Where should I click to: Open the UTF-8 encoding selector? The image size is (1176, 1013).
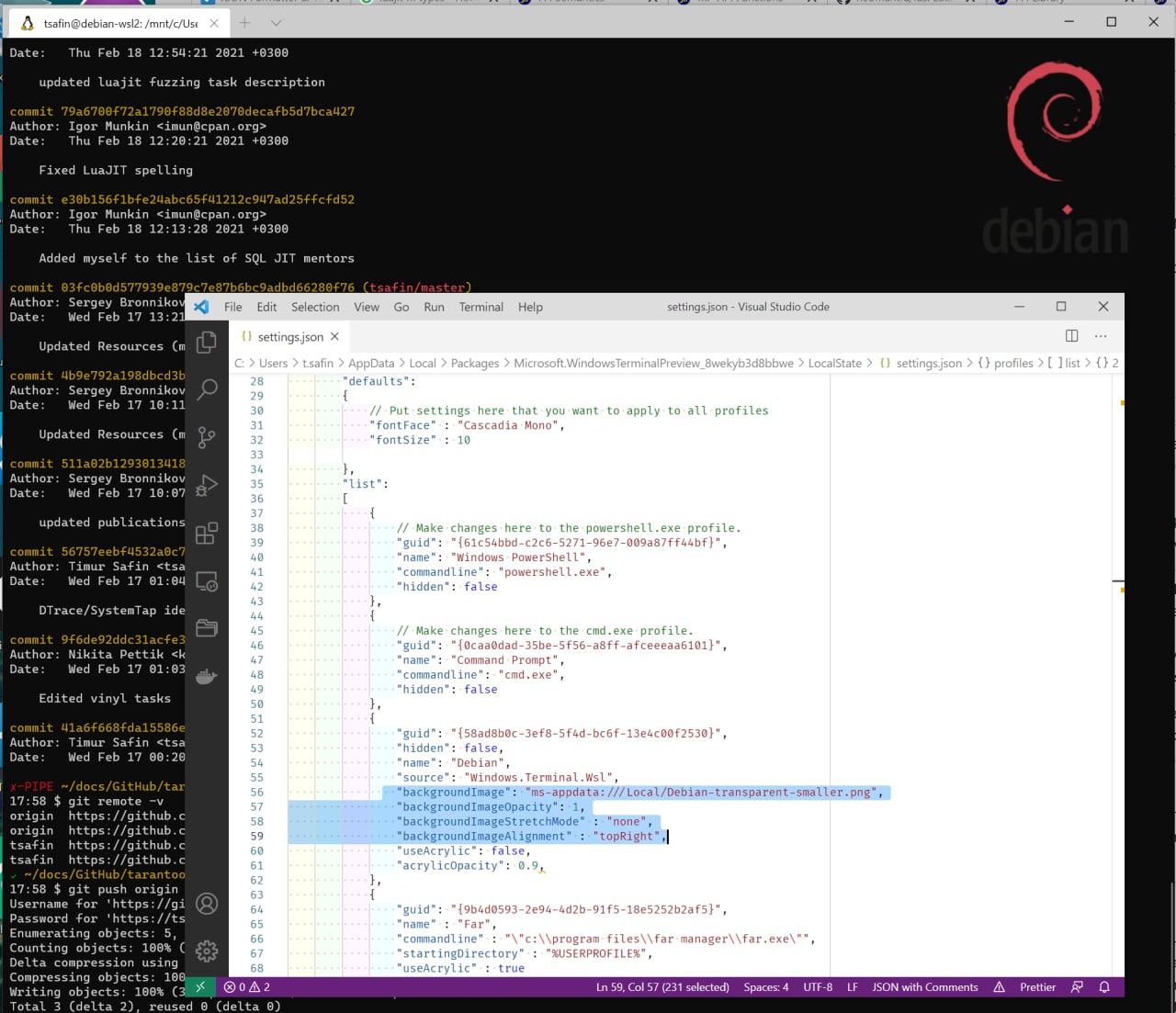(818, 987)
